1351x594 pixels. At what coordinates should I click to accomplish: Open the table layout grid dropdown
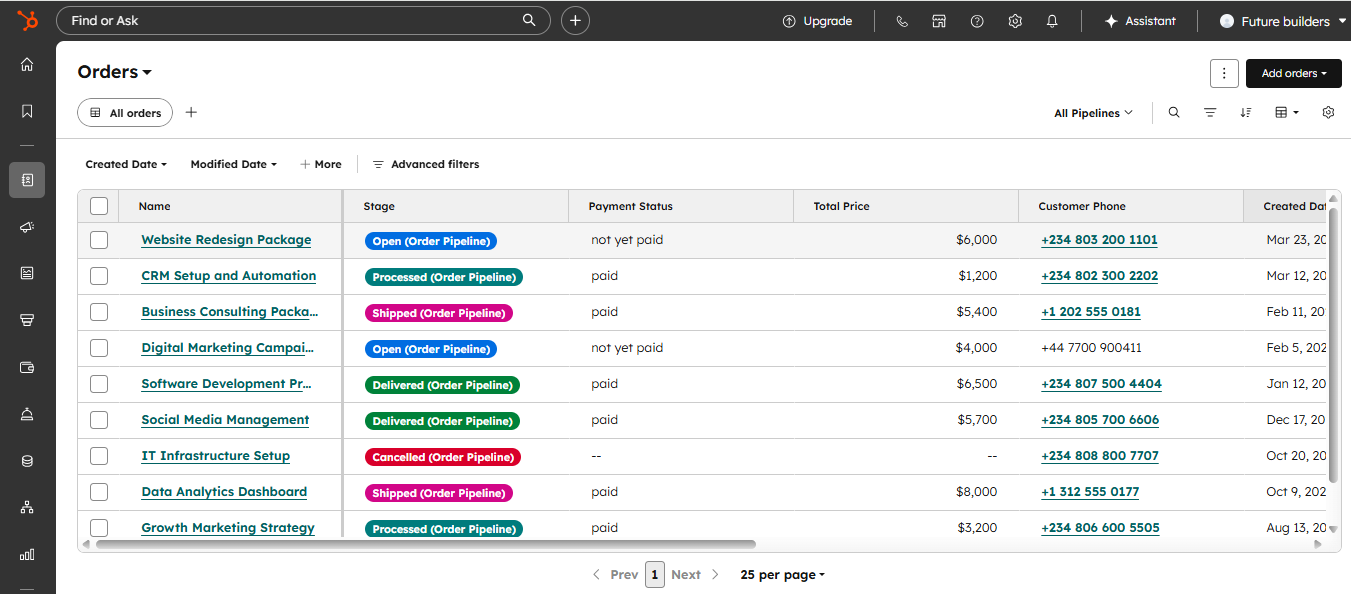pos(1286,113)
